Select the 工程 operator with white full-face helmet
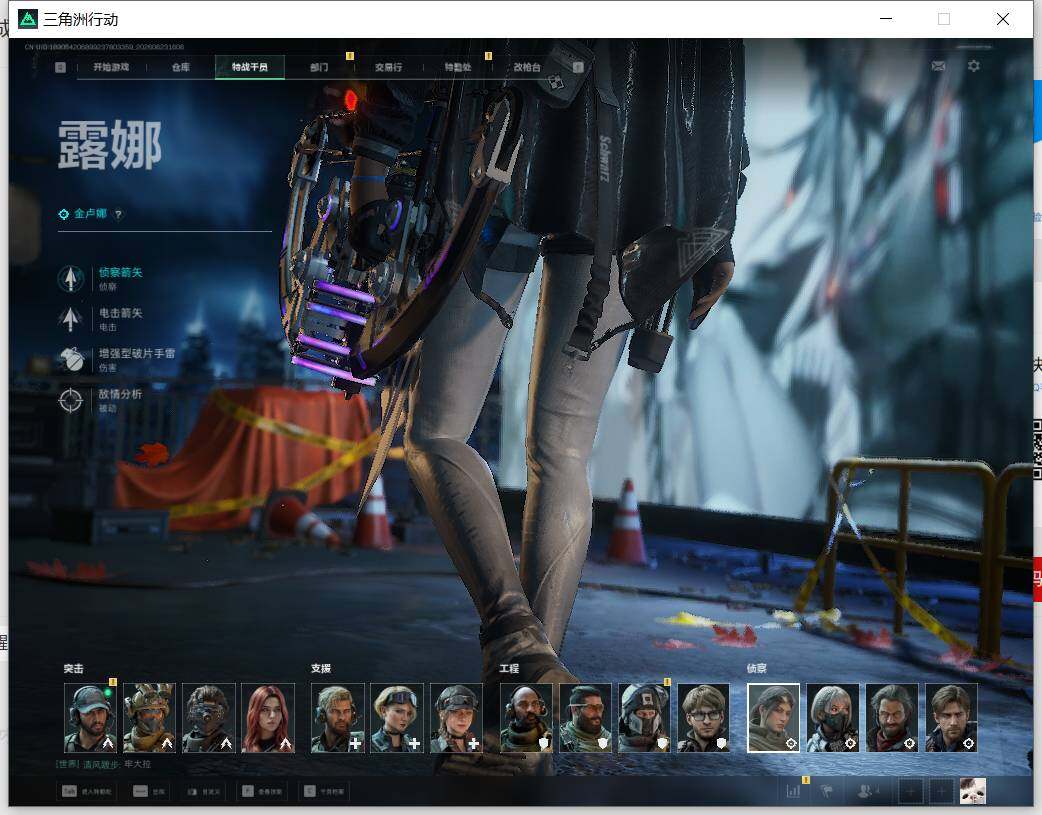The height and width of the screenshot is (815, 1042). click(645, 718)
